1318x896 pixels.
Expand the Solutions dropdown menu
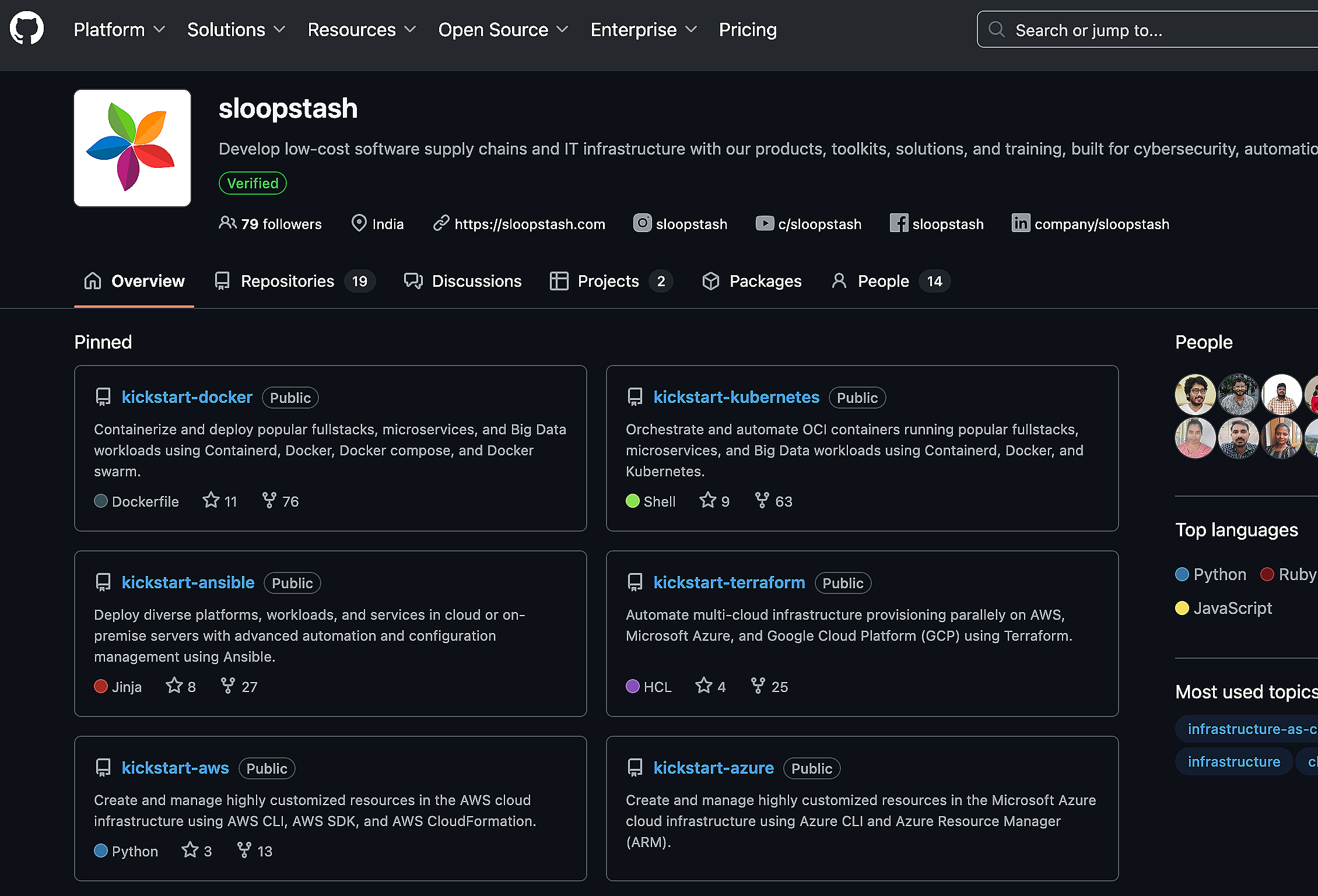(236, 30)
